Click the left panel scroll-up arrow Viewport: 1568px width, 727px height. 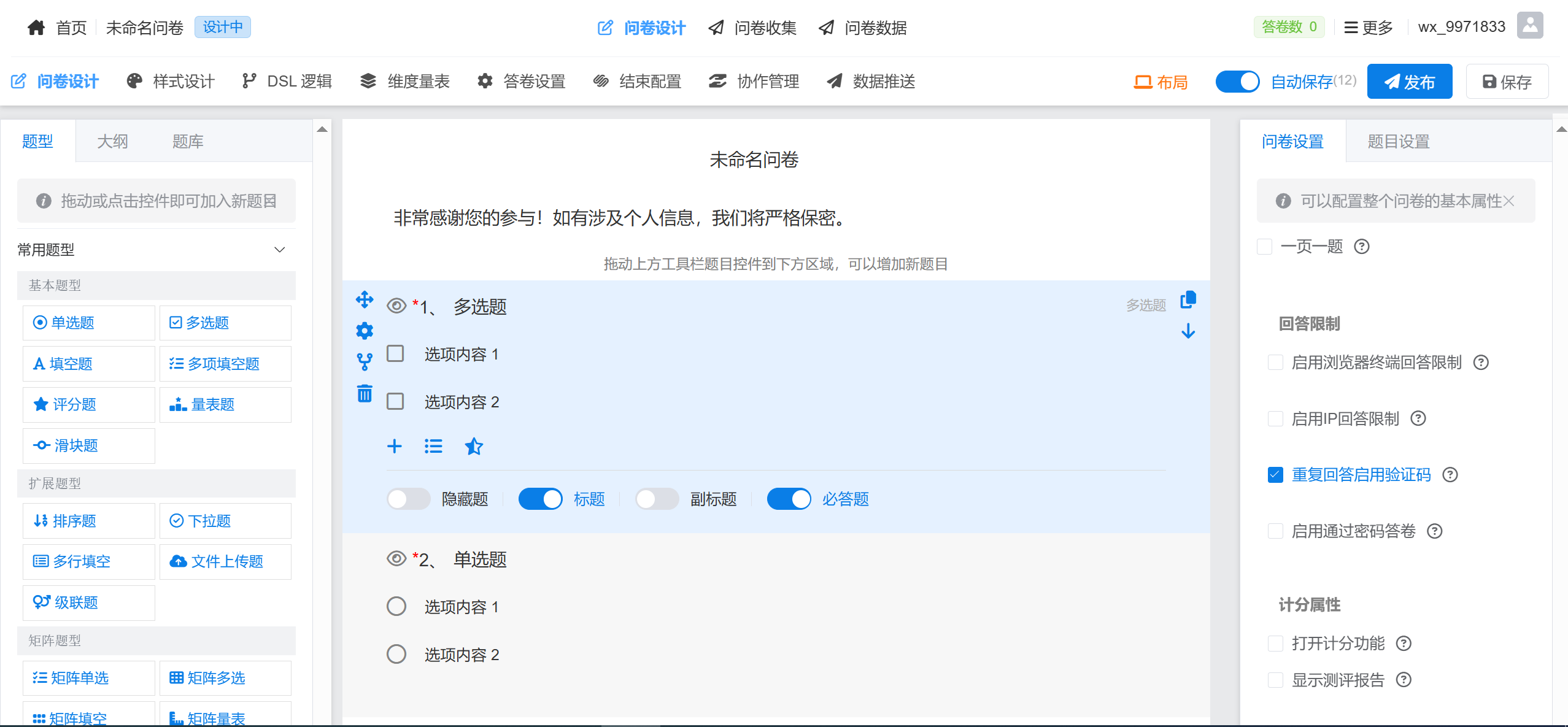(322, 129)
